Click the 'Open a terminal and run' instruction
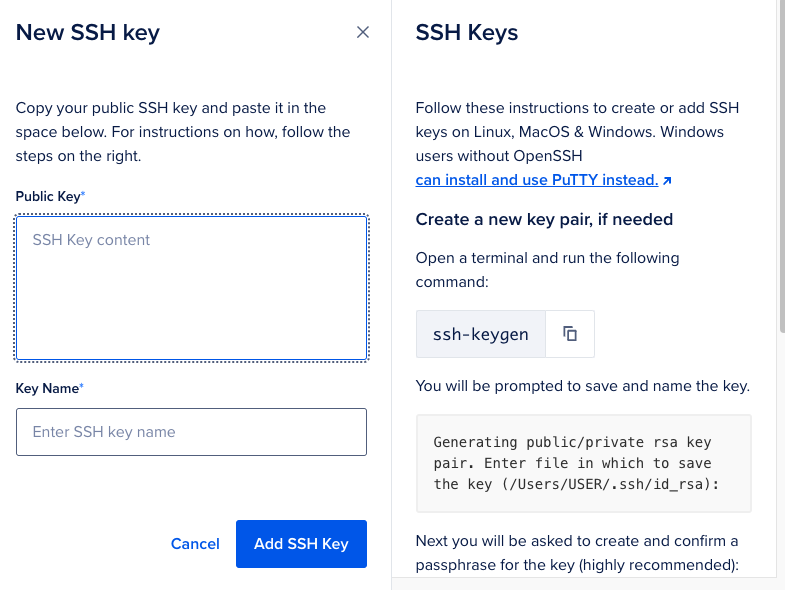Screen dimensions: 785x590 pos(547,270)
